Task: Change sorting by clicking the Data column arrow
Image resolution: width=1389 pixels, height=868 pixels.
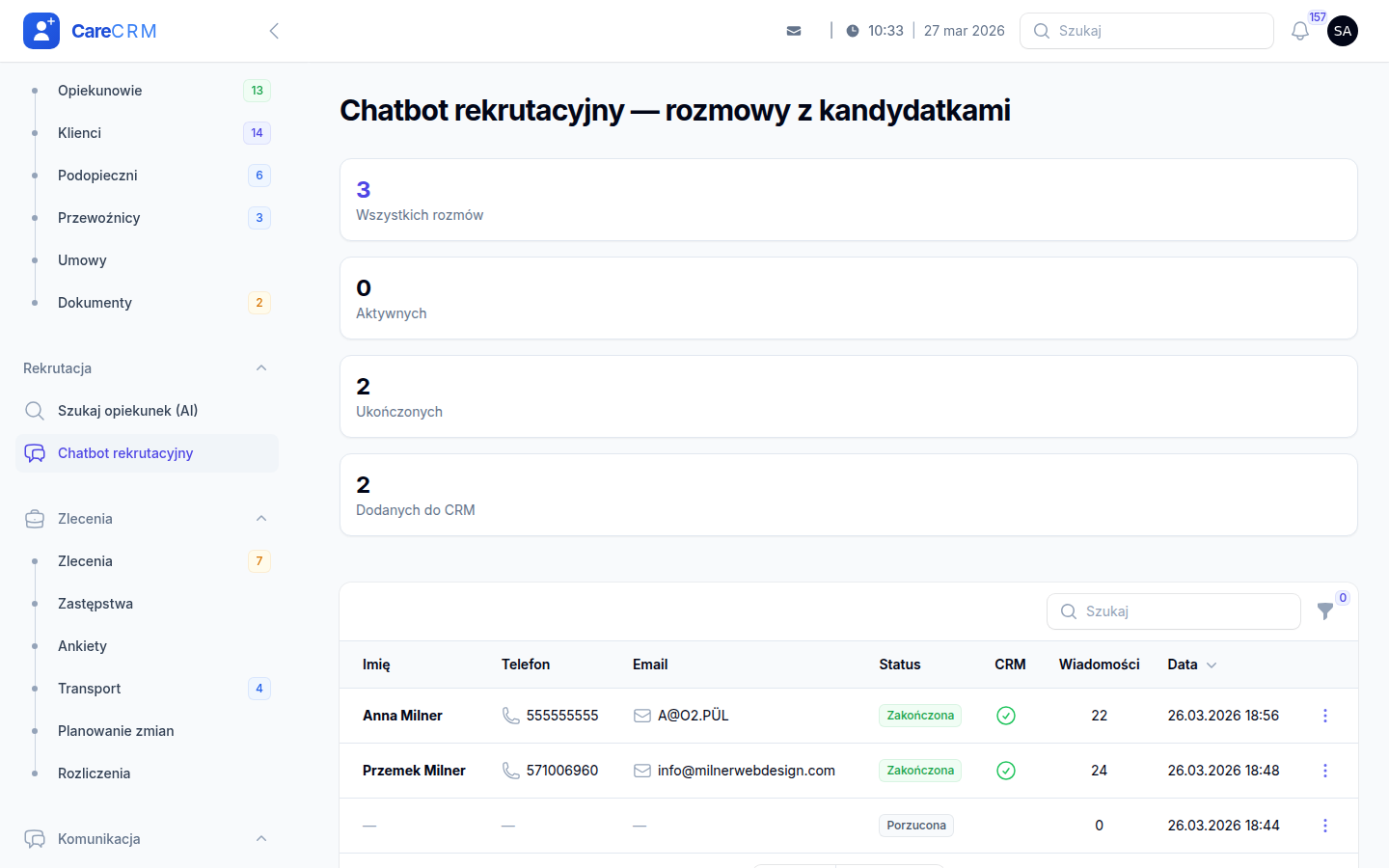Action: click(1212, 665)
